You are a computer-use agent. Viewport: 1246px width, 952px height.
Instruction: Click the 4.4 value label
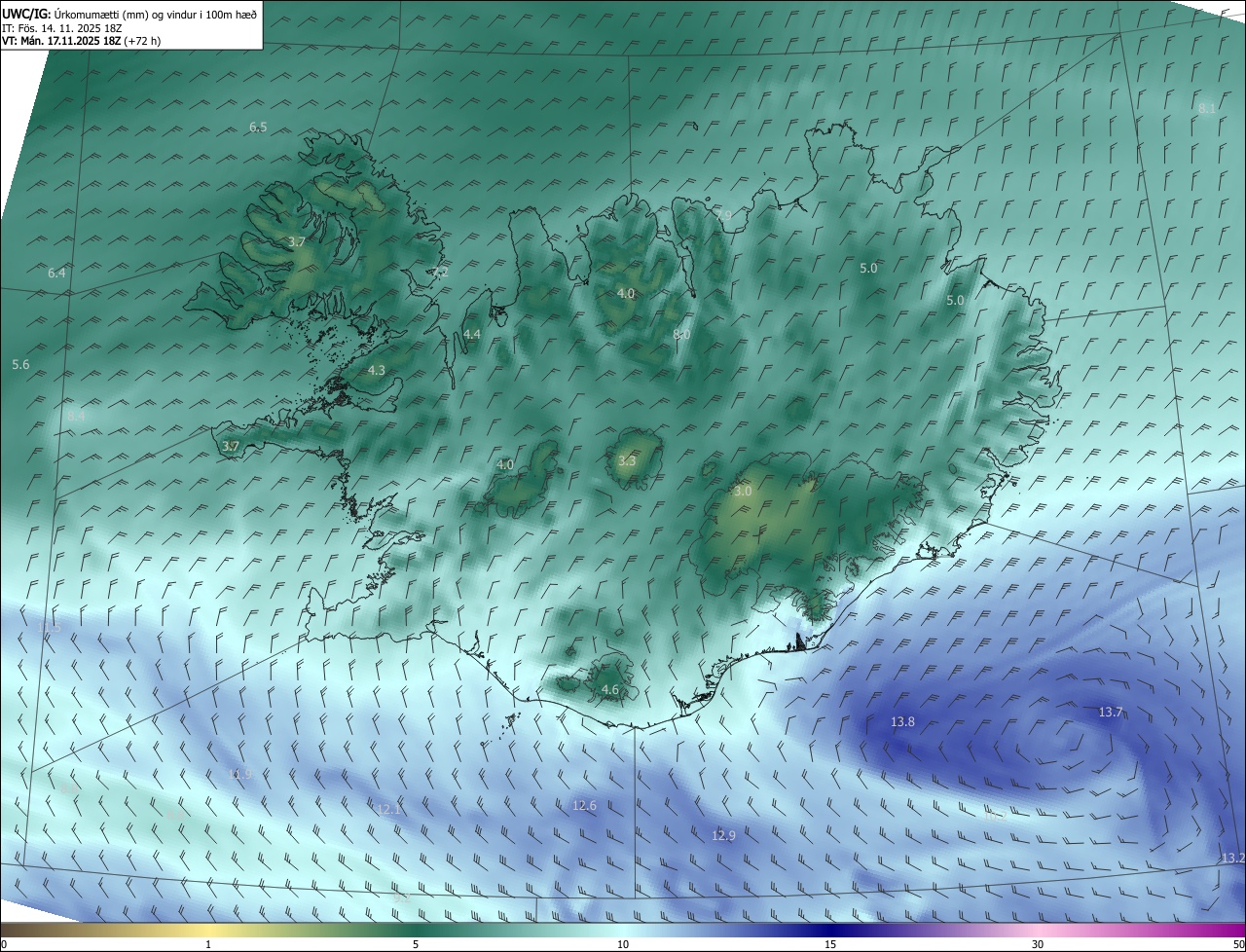[472, 335]
